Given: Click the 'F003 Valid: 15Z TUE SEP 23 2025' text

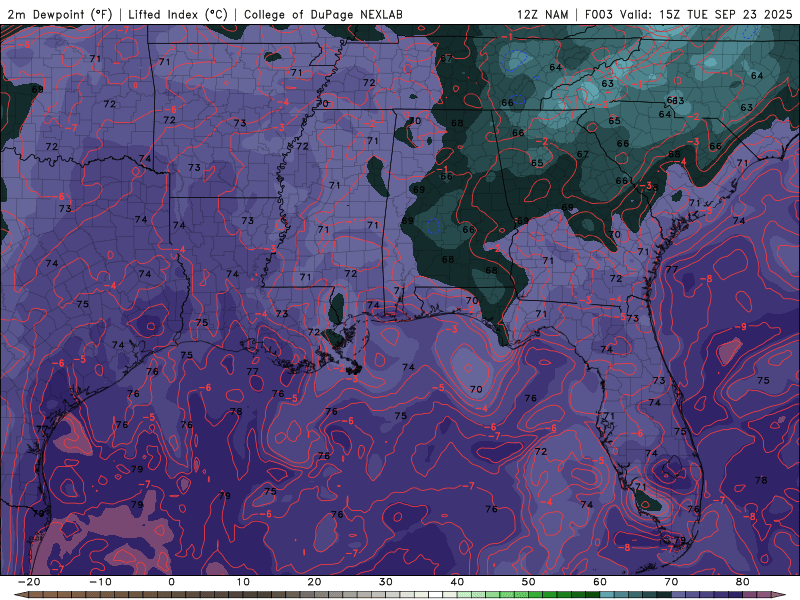Looking at the screenshot, I should pyautogui.click(x=688, y=14).
